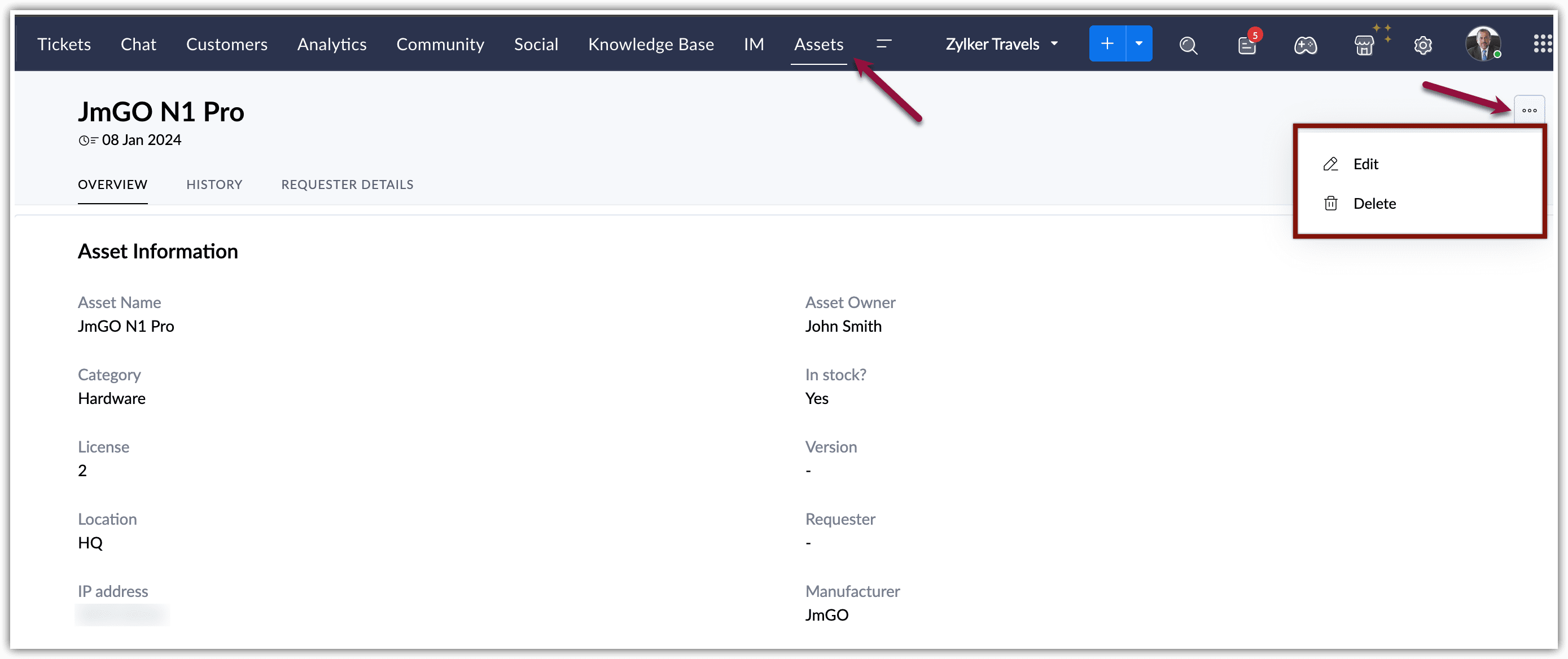Navigate to the Analytics module
Image resolution: width=1568 pixels, height=659 pixels.
tap(332, 45)
